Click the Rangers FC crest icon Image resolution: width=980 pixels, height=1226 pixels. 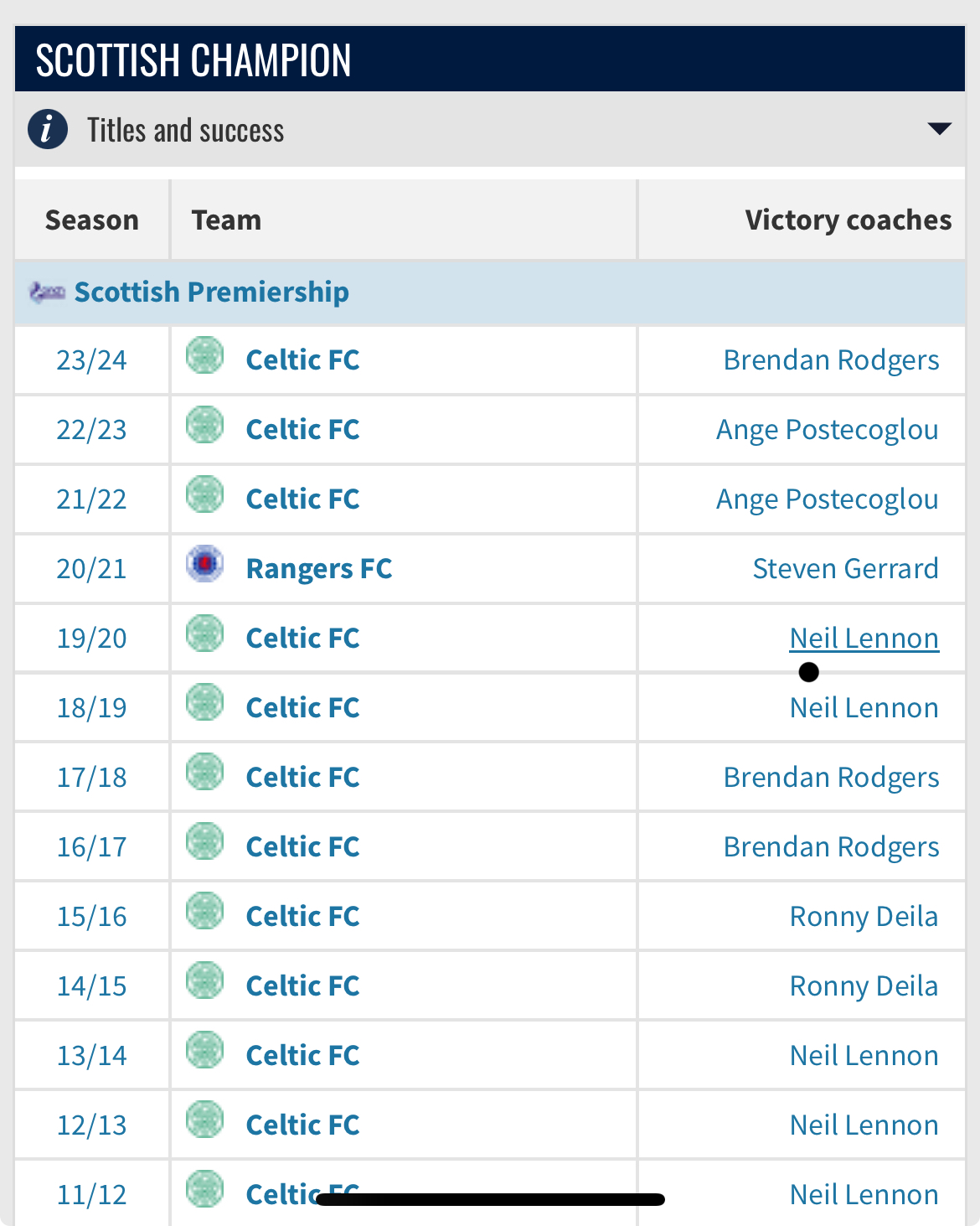204,564
